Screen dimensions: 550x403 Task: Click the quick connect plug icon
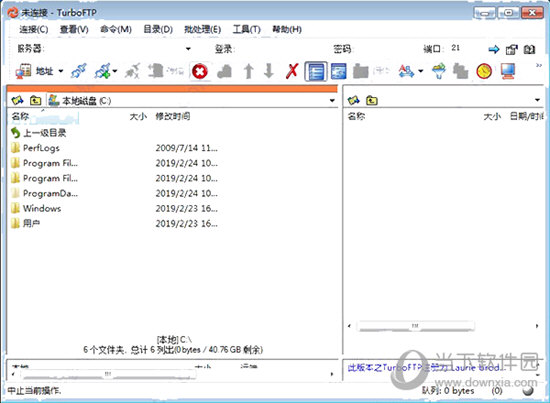pos(102,71)
